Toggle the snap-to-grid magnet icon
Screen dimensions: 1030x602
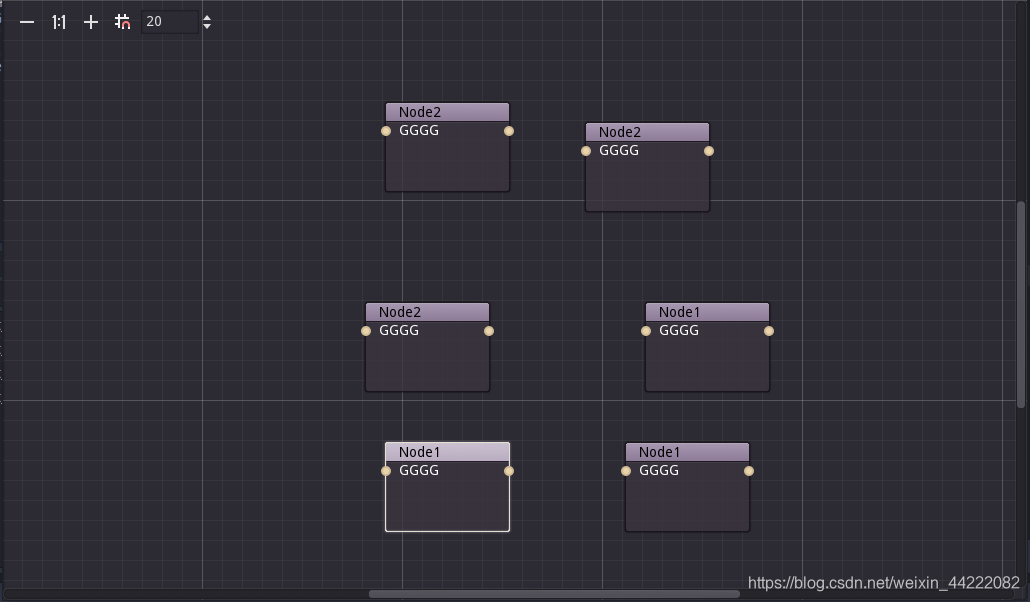point(122,21)
